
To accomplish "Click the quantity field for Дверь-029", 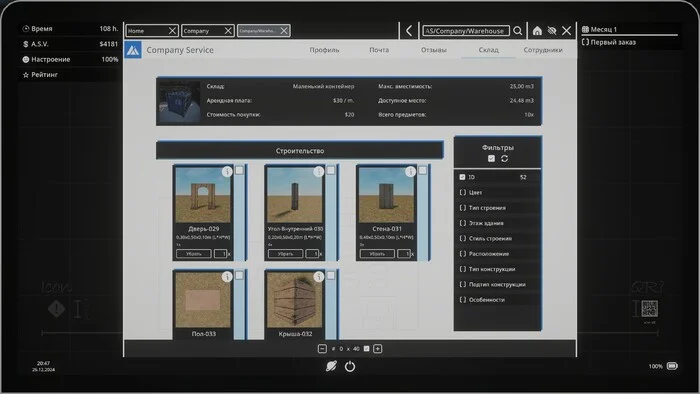I will pos(221,253).
